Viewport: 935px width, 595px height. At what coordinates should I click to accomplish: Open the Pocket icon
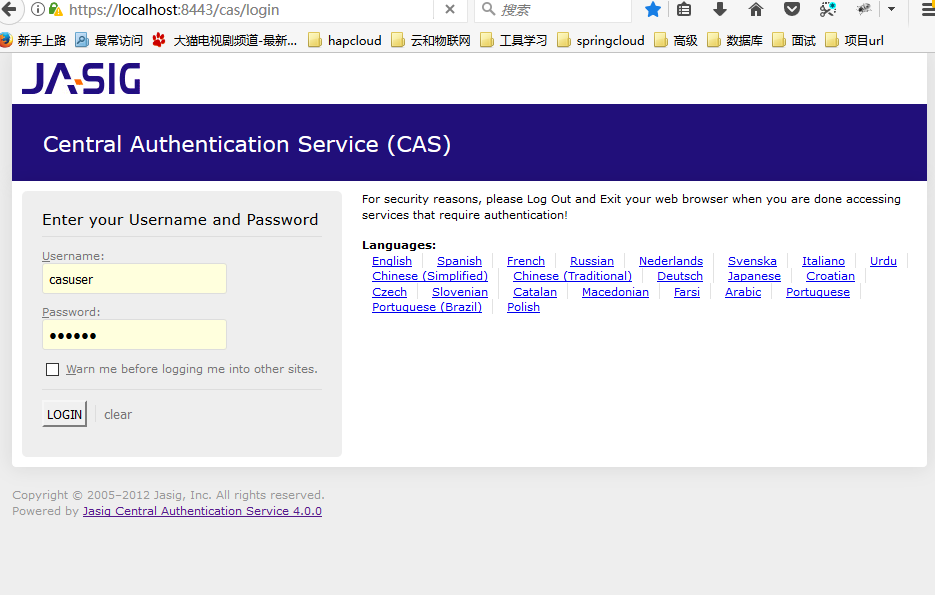click(x=792, y=9)
